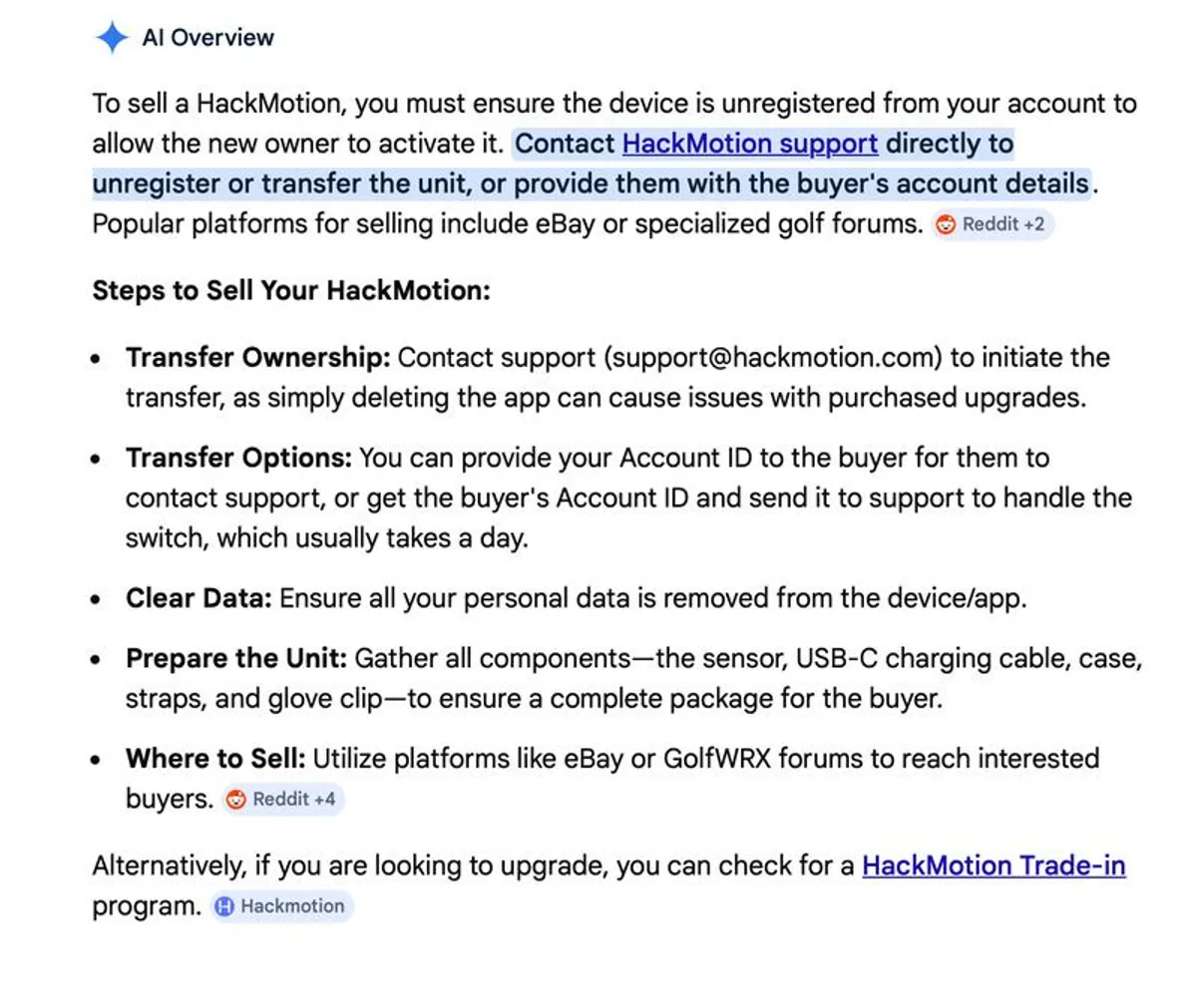Screen dimensions: 1197x1008
Task: Click the "Steps to Sell Your HackMotion:" heading
Action: coord(291,290)
